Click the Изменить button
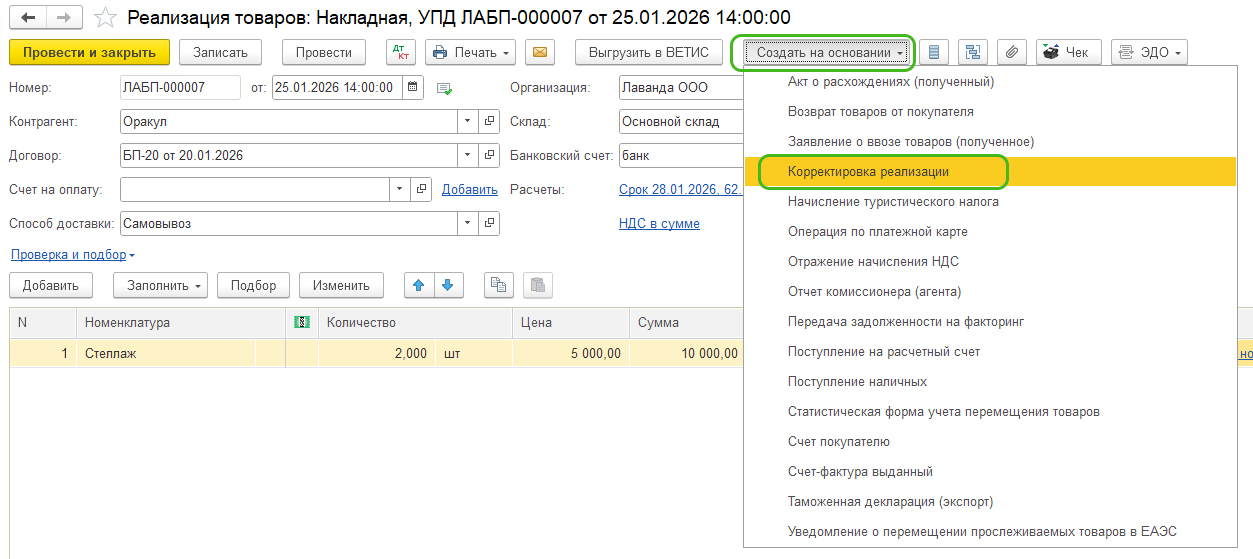 pos(341,285)
